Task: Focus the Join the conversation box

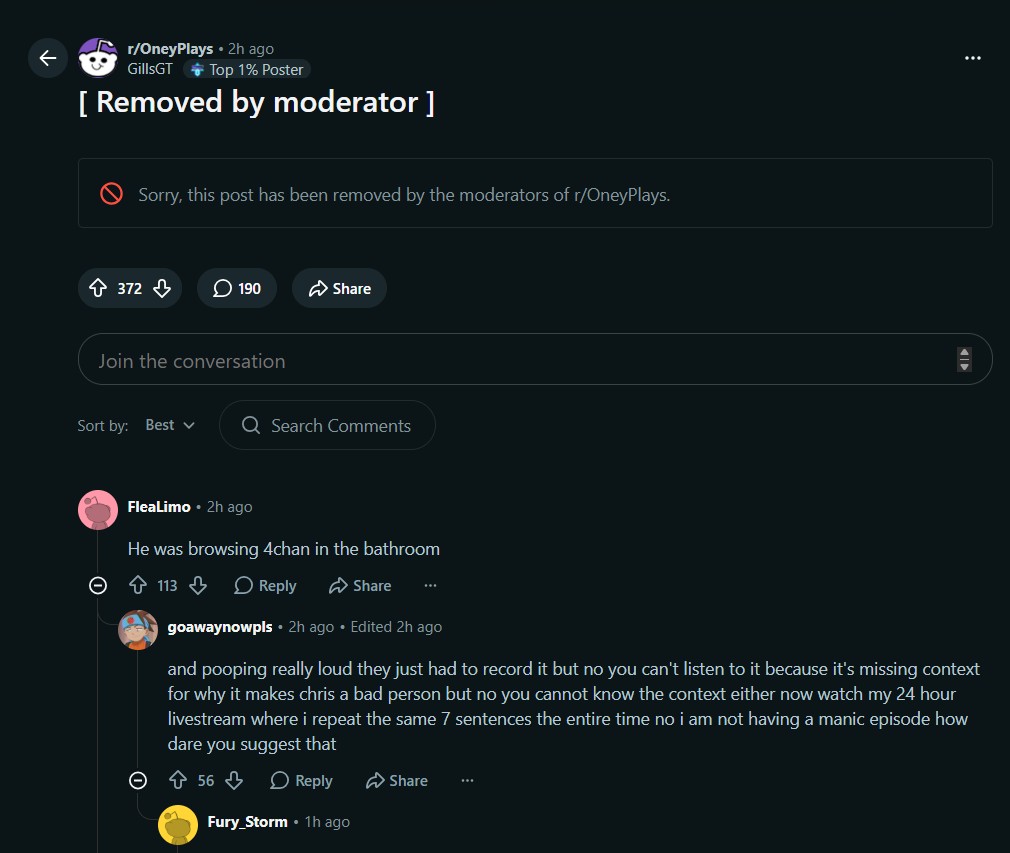Action: [x=535, y=359]
